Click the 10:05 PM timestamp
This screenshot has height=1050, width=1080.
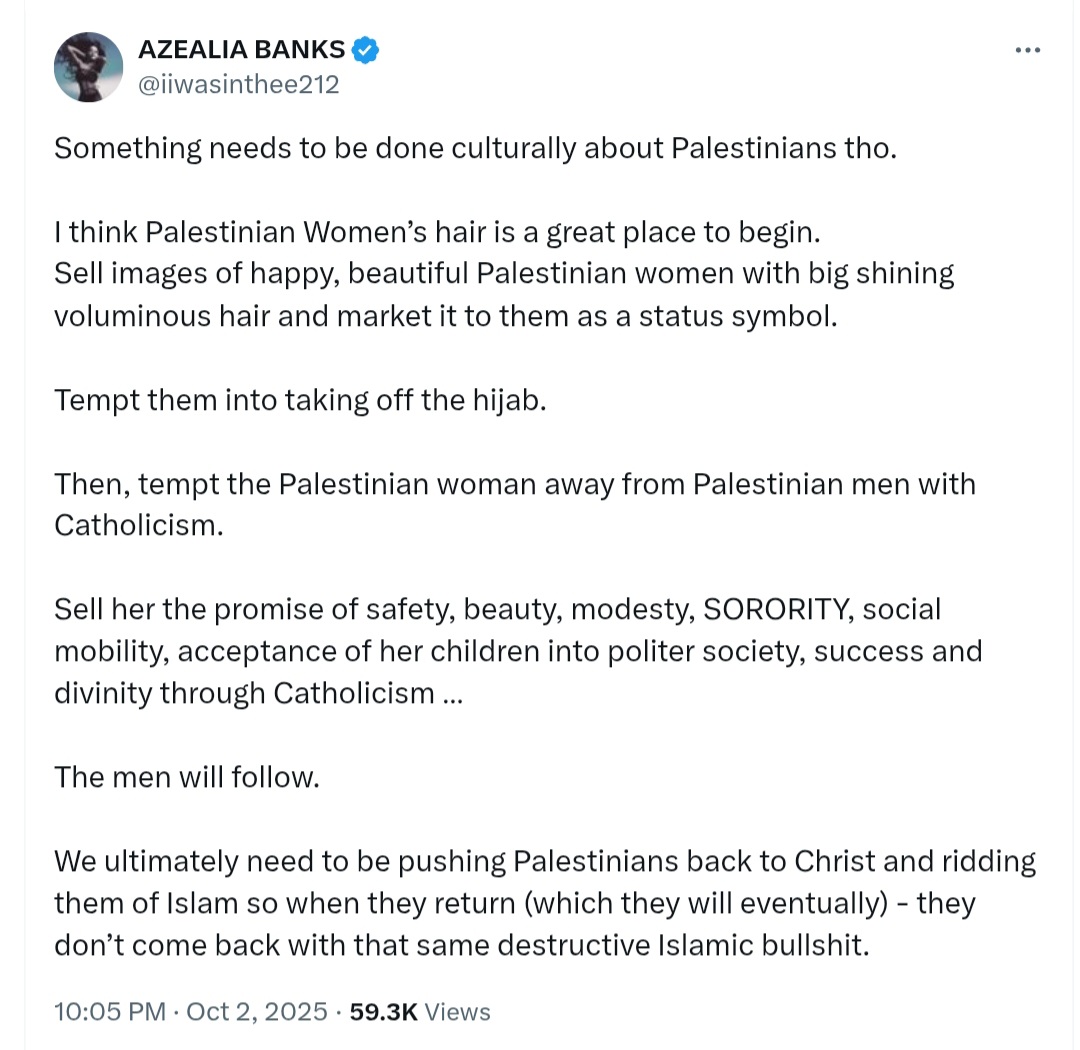coord(110,1011)
